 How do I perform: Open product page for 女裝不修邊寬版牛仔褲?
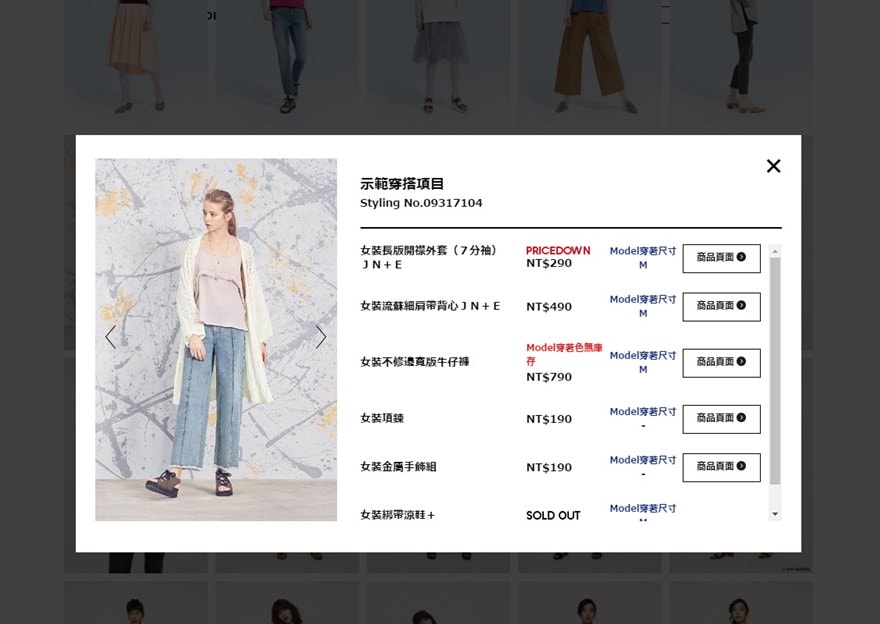[721, 363]
